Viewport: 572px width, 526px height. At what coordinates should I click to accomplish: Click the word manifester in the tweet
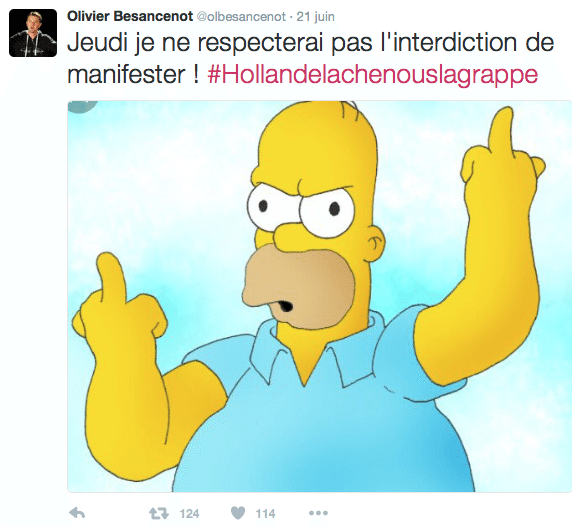tap(127, 75)
